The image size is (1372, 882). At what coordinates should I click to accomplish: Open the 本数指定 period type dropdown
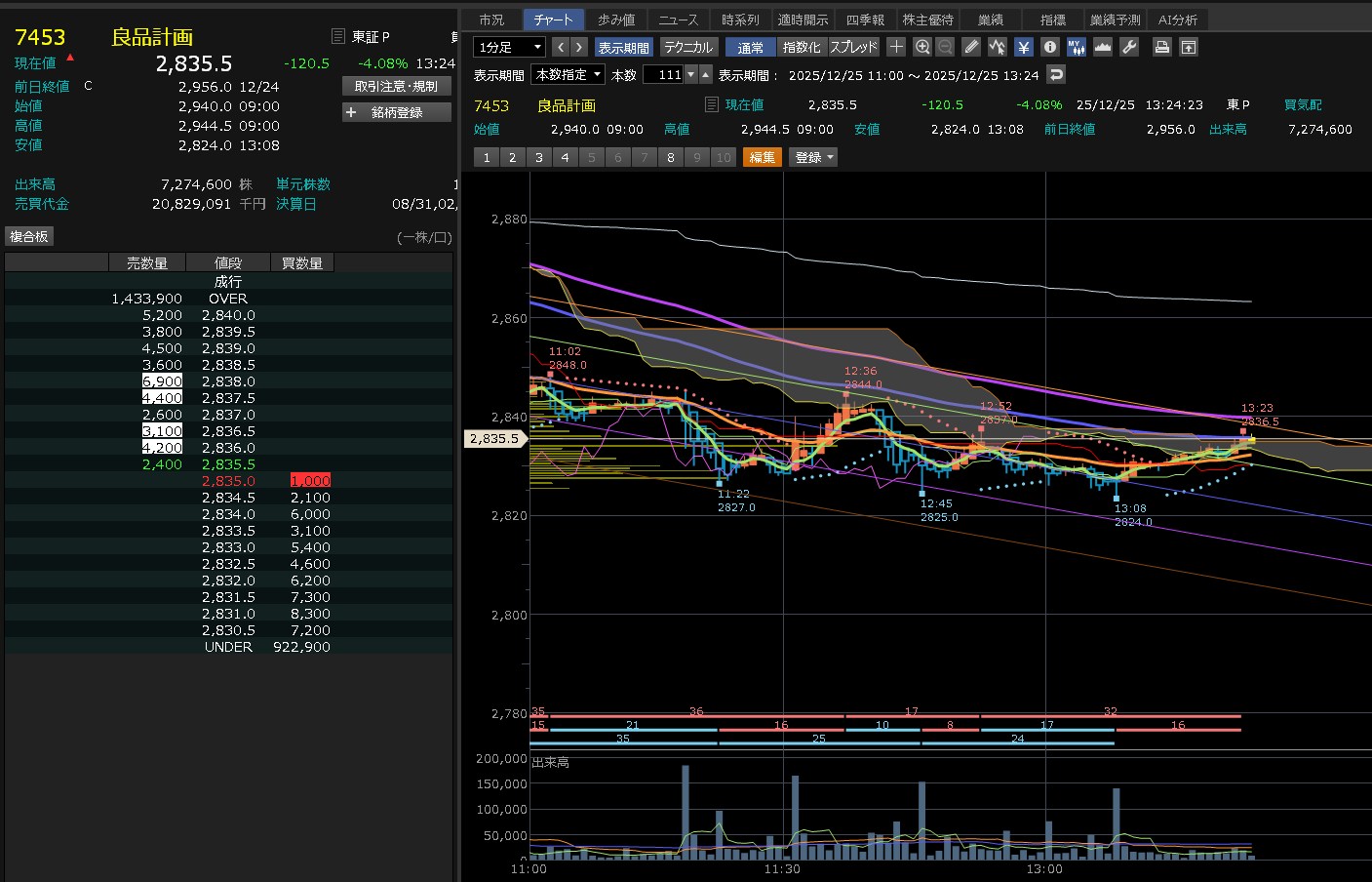click(568, 74)
